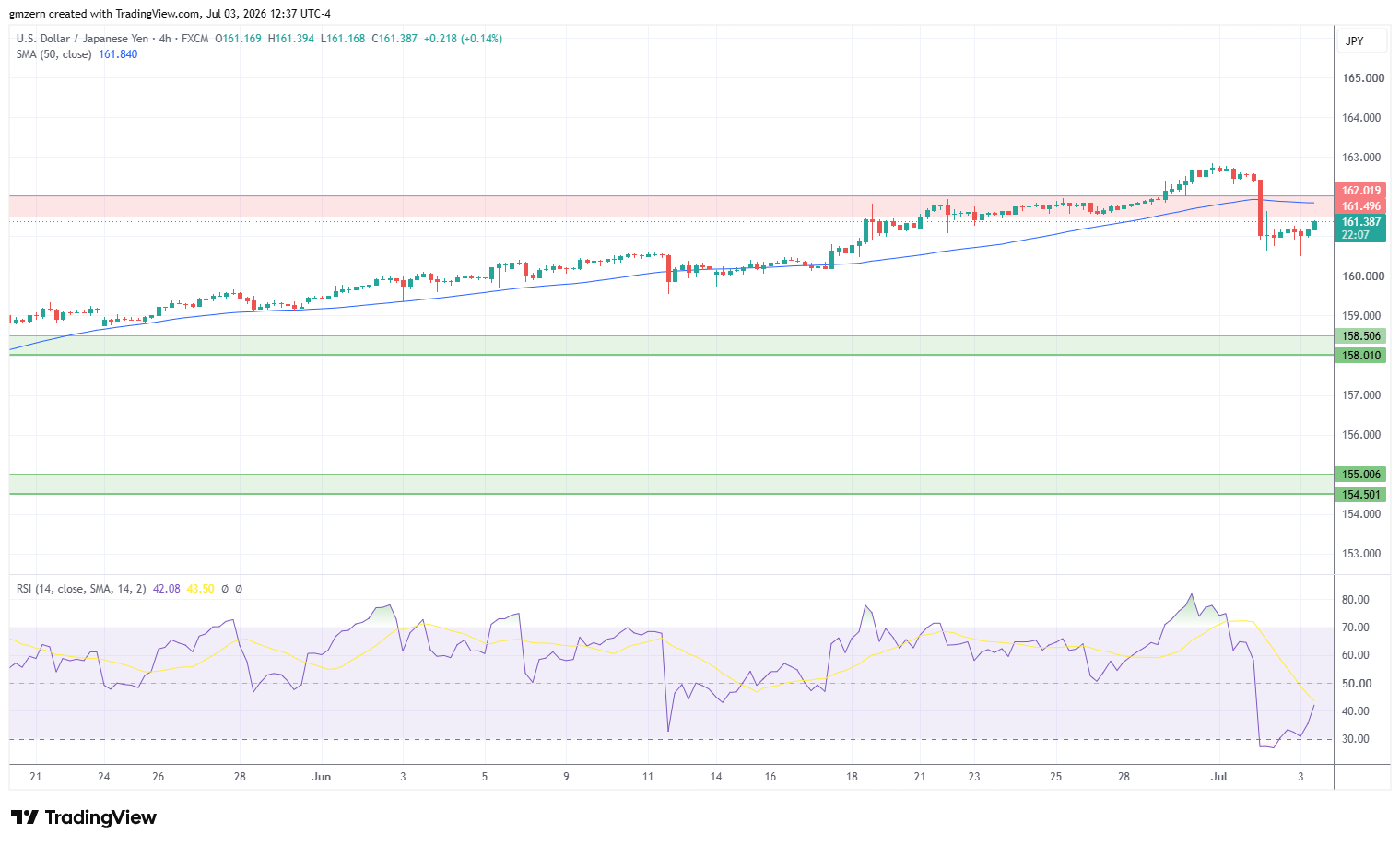
Task: Click the RSI (14, close, SMA, 14, 2) legend
Action: click(x=81, y=589)
